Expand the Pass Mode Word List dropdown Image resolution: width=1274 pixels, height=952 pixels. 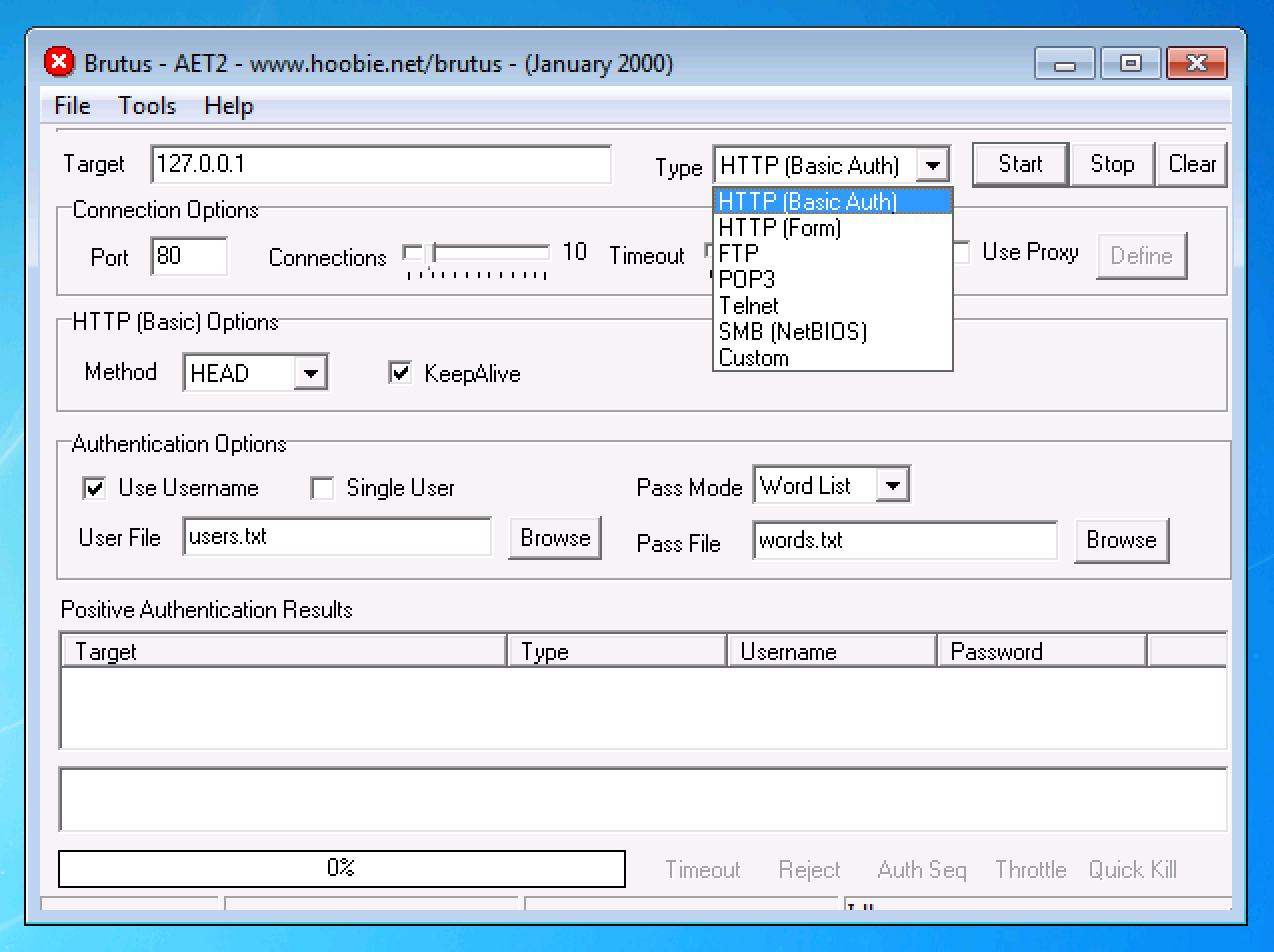coord(892,487)
